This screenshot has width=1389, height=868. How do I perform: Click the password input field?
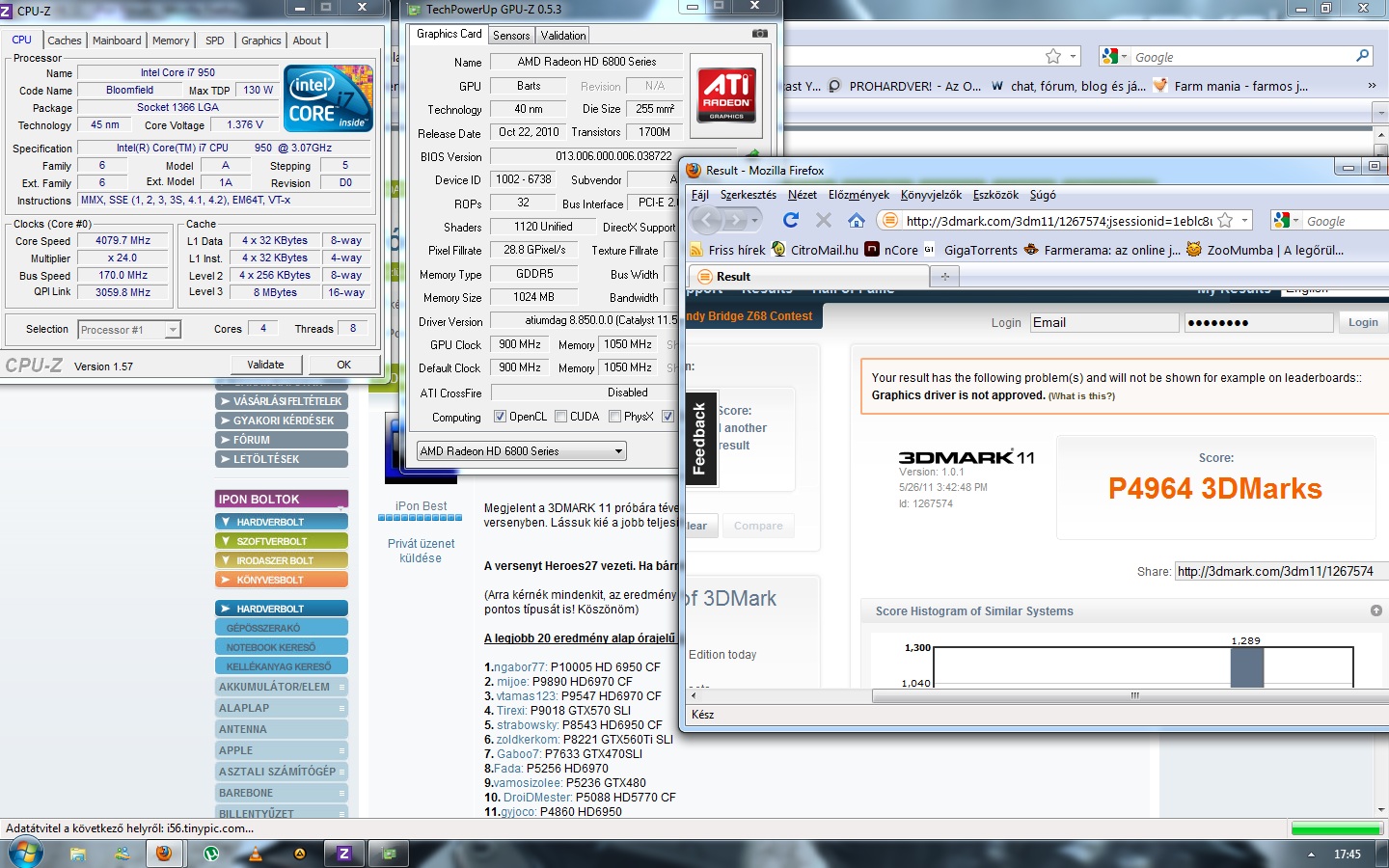[1259, 322]
